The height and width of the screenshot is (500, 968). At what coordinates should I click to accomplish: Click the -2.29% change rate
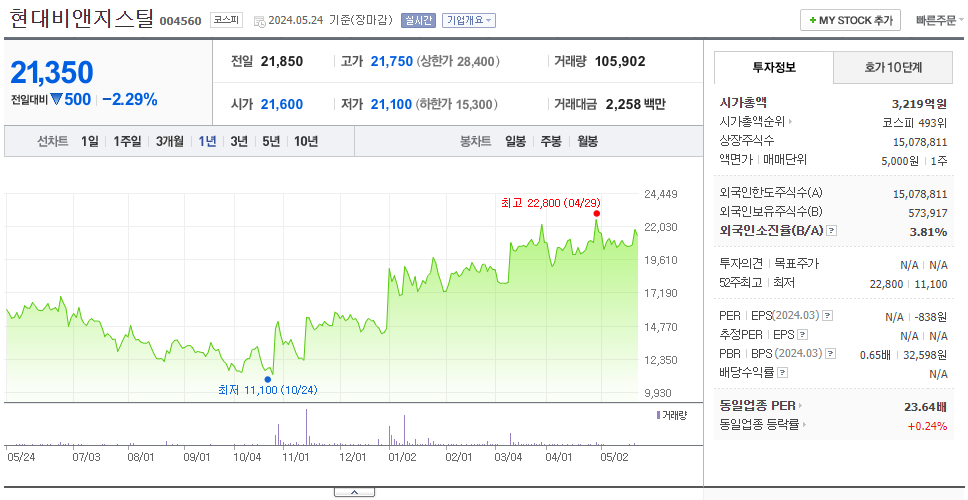pos(130,99)
